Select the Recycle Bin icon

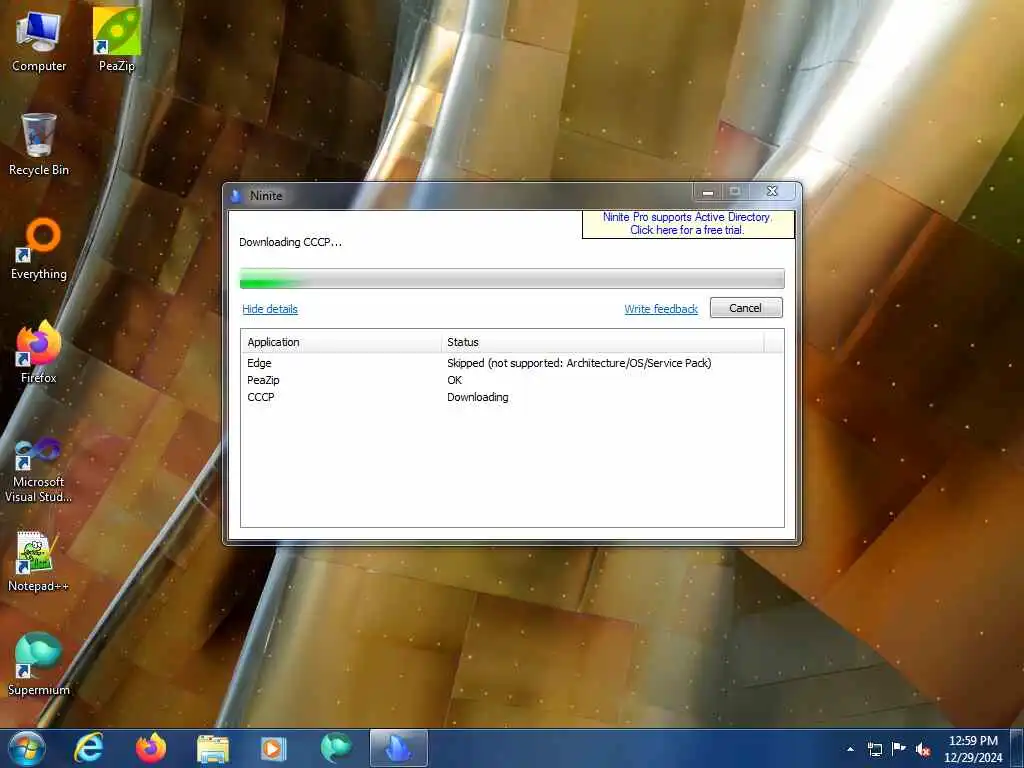[x=39, y=144]
